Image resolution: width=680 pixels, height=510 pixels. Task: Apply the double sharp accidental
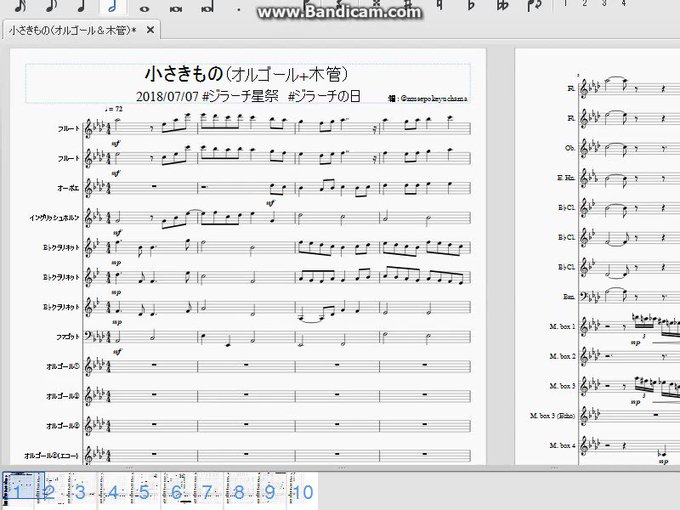coord(376,4)
